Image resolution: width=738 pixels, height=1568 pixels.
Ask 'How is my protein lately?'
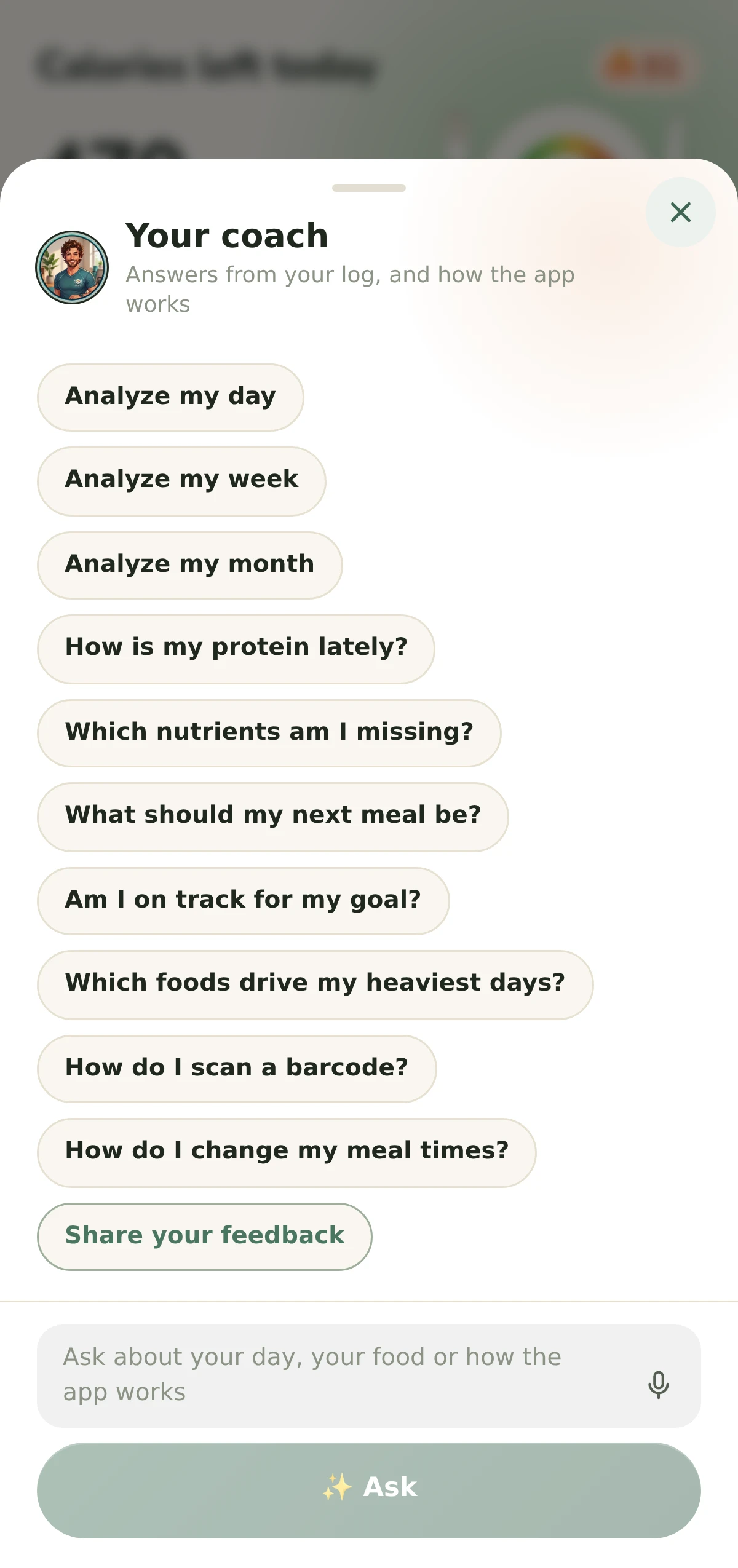tap(236, 649)
